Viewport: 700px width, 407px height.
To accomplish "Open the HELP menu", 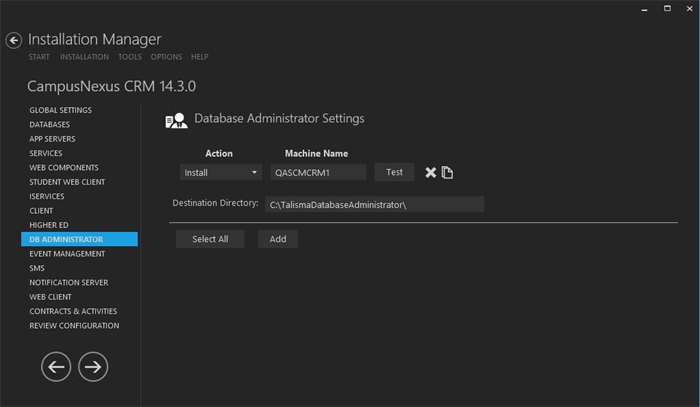I will (x=200, y=57).
